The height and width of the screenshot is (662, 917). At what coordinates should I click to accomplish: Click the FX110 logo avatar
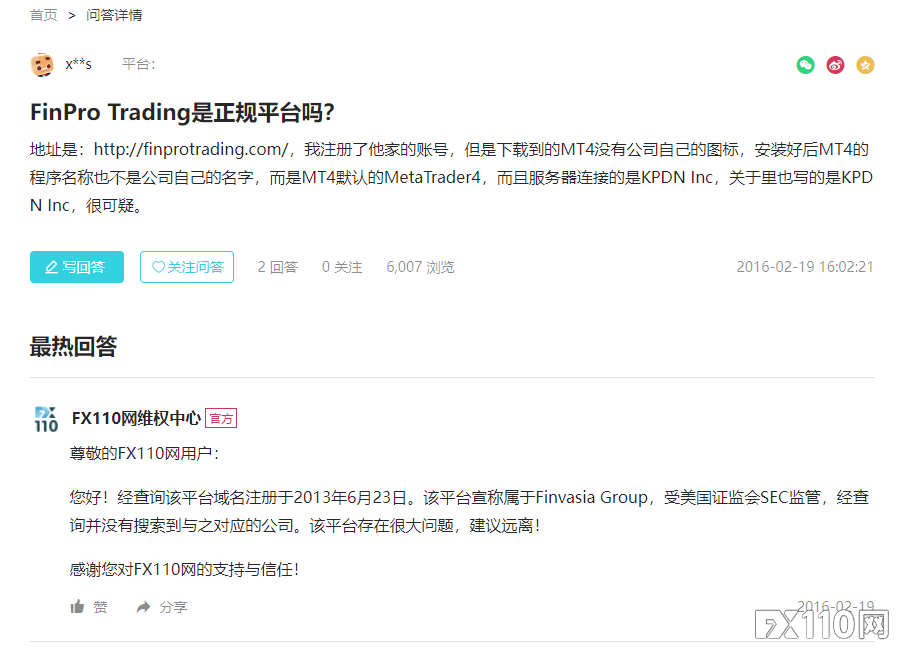tap(46, 419)
